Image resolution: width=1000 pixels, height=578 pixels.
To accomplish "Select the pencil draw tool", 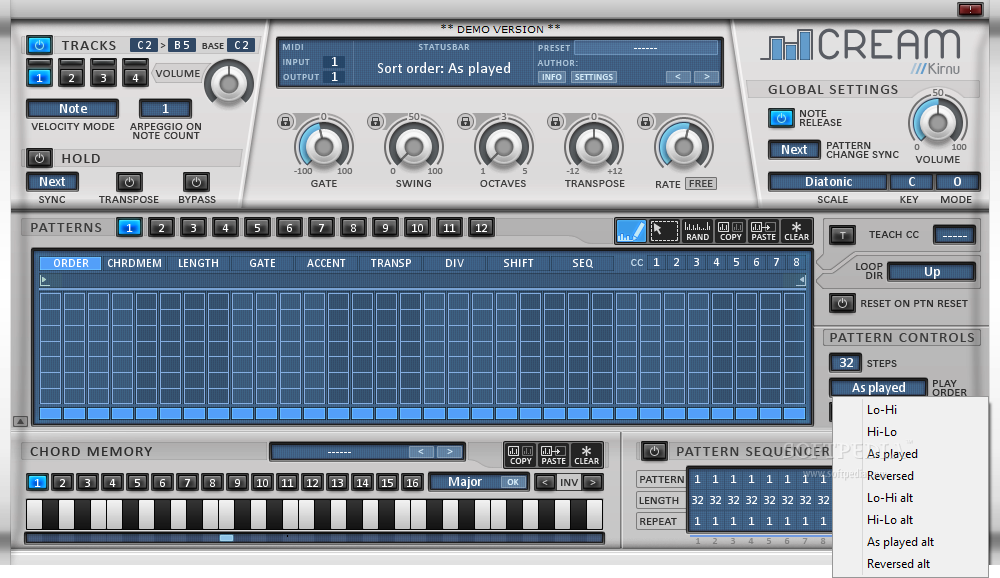I will point(631,231).
